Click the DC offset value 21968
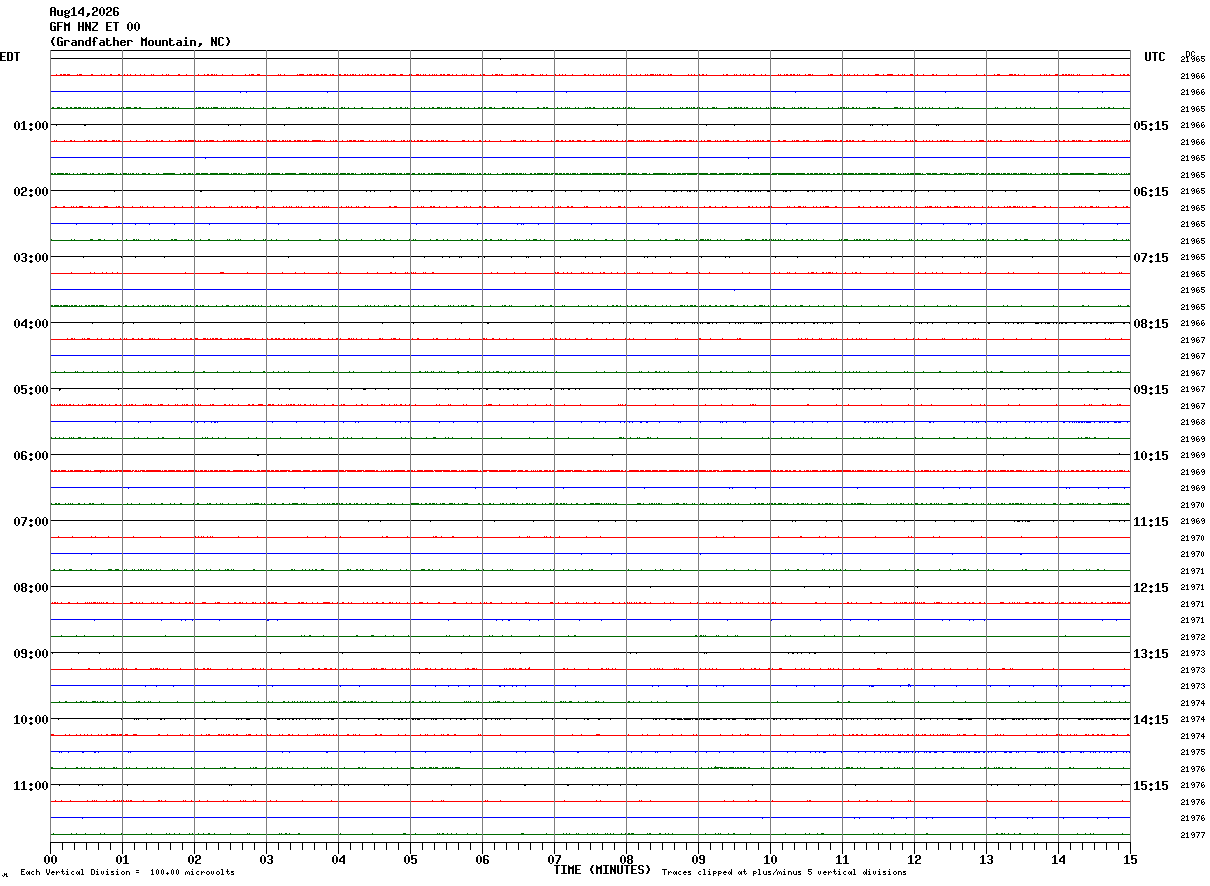 pos(1192,423)
